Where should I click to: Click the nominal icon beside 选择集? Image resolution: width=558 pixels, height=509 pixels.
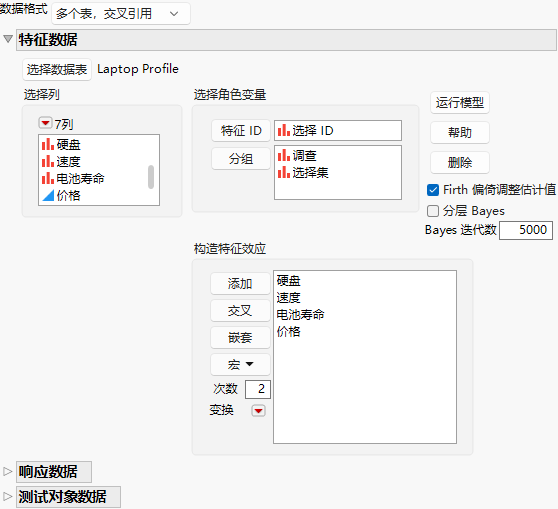point(284,172)
